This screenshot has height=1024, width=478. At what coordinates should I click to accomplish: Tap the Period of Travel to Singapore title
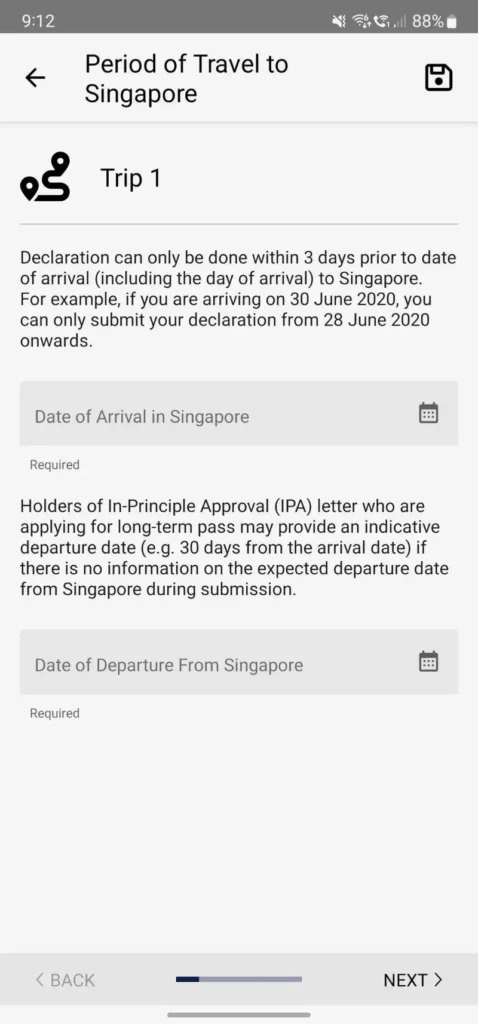(187, 79)
